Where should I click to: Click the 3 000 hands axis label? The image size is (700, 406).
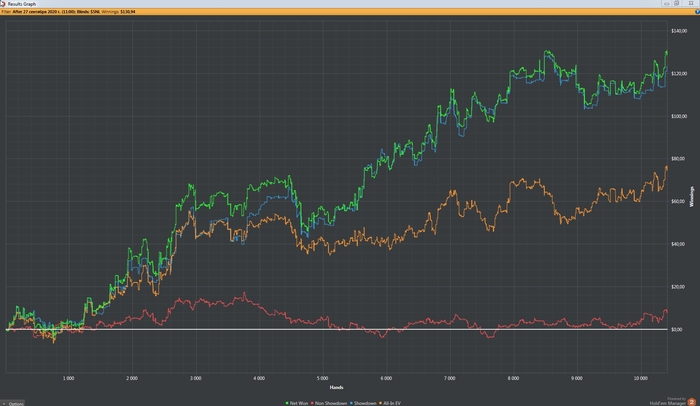pos(196,378)
